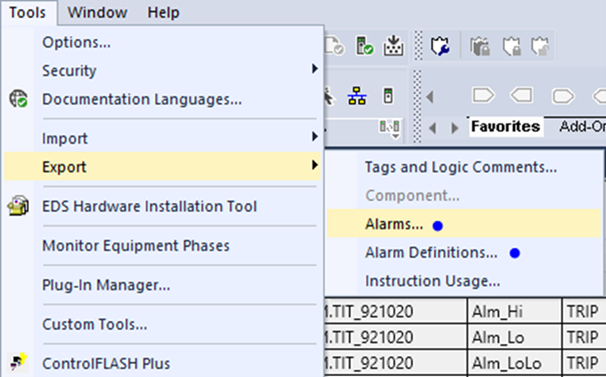
Task: Open Plug-In Manager... from the Tools menu
Action: (x=106, y=285)
